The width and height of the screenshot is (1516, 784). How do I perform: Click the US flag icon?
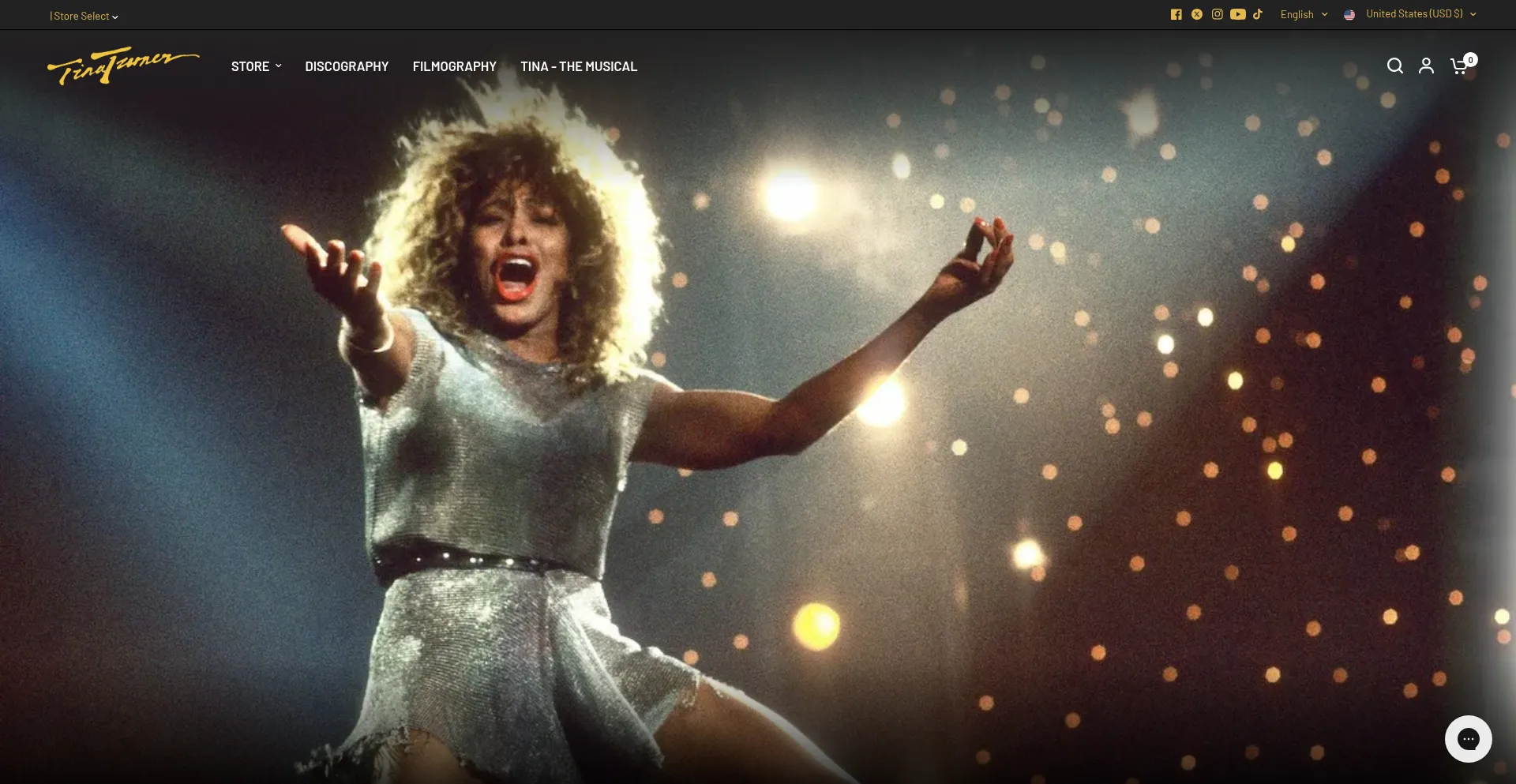(x=1349, y=15)
